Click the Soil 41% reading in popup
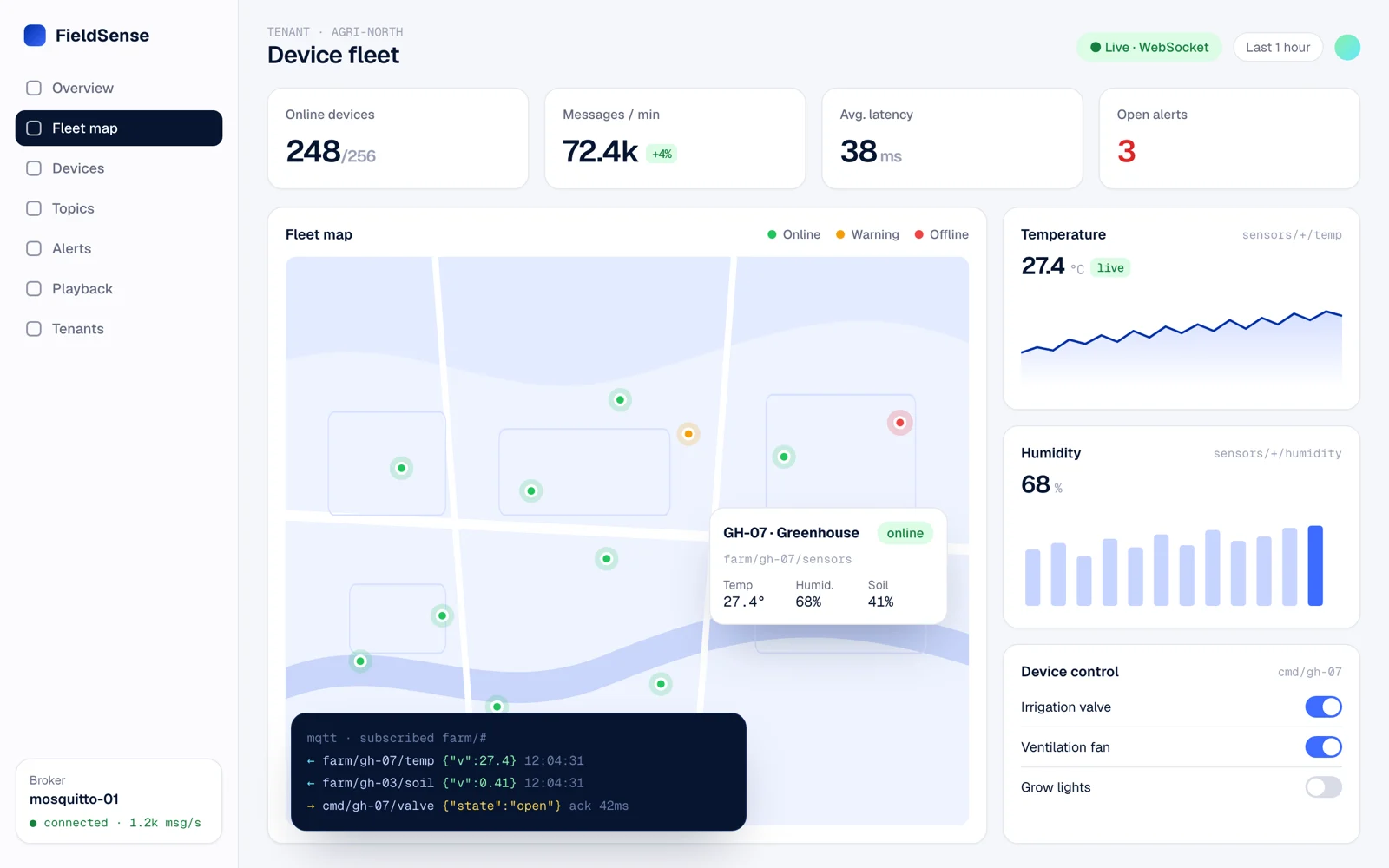Viewport: 1389px width, 868px height. 880,594
